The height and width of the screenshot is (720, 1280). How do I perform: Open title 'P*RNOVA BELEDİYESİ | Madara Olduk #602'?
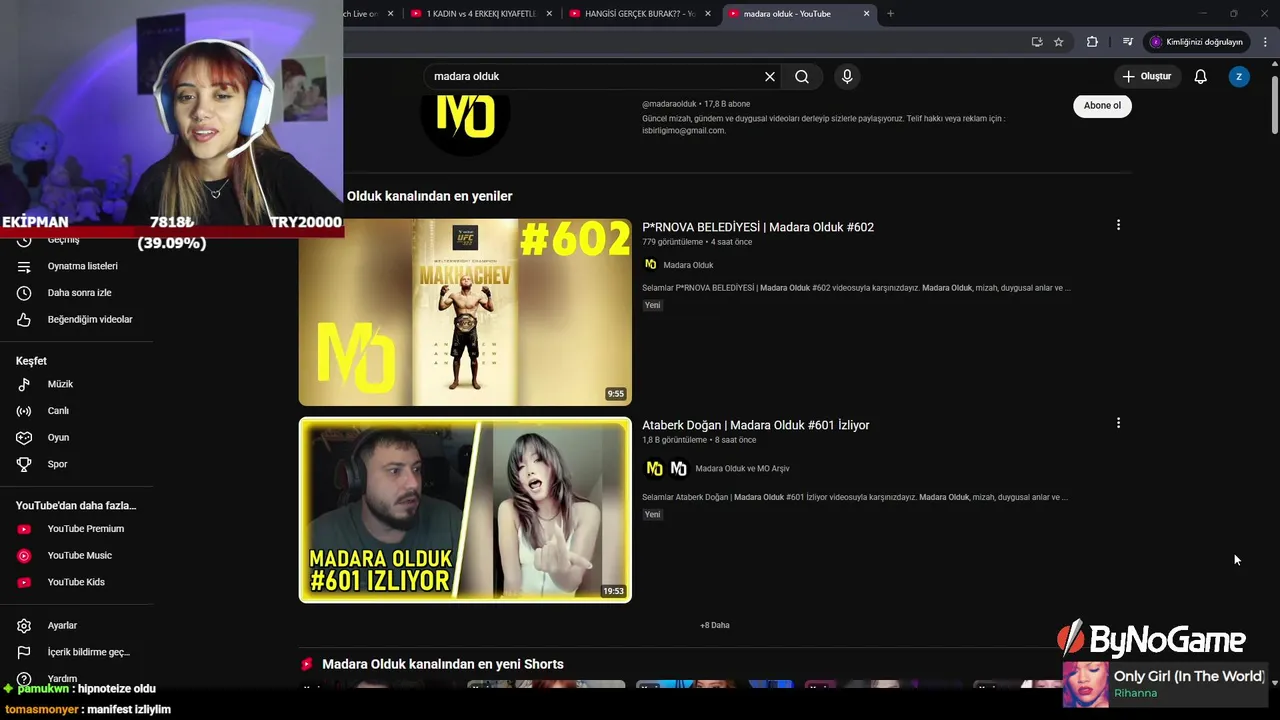point(758,227)
